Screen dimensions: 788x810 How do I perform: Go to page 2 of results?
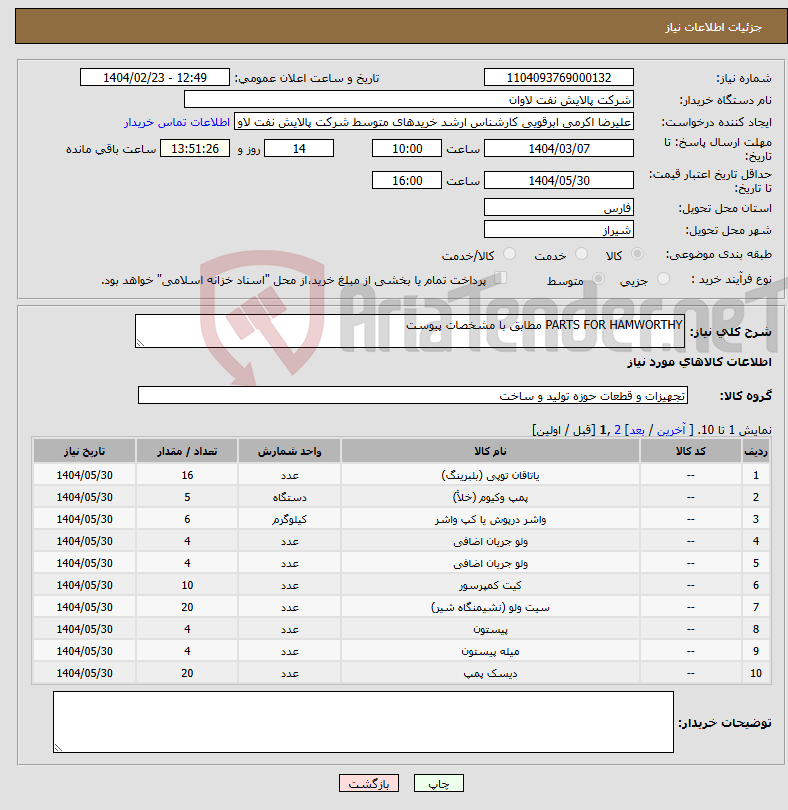tap(617, 430)
